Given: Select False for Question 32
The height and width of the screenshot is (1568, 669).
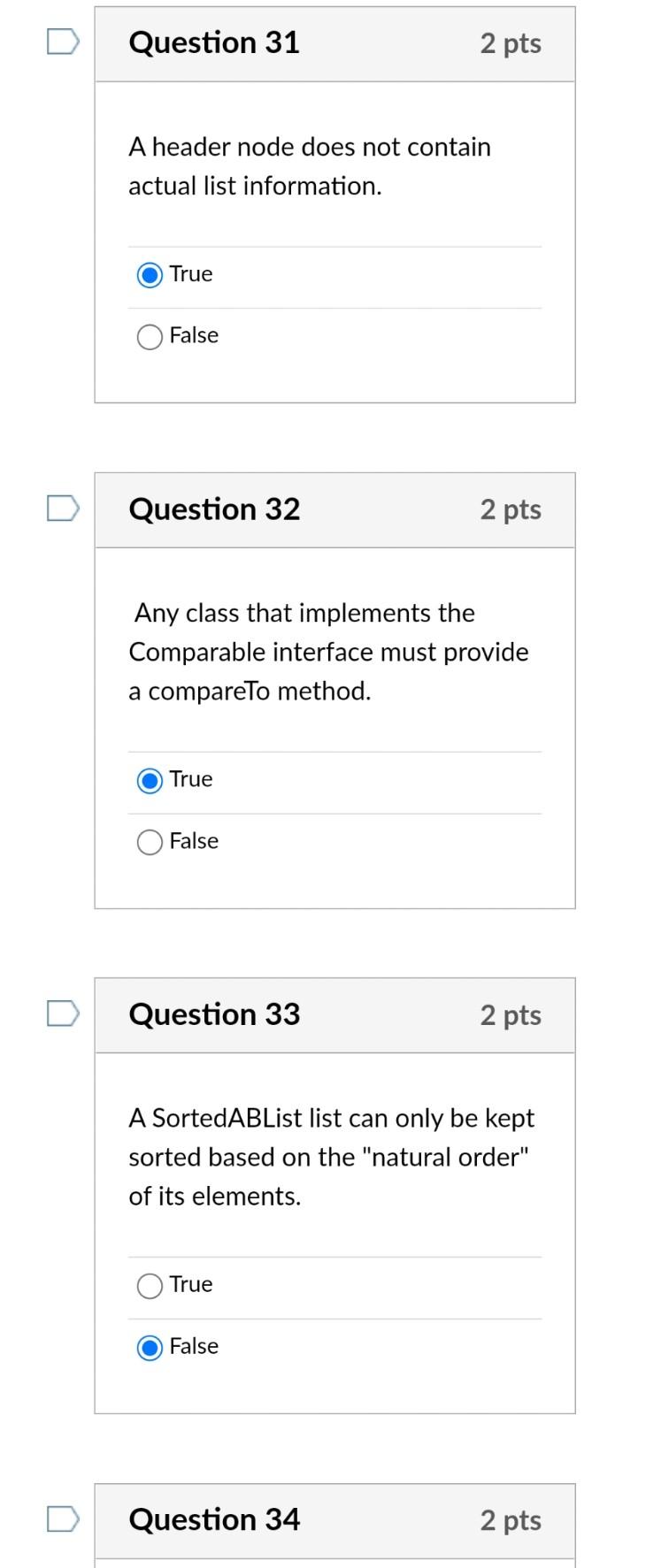Looking at the screenshot, I should [150, 842].
